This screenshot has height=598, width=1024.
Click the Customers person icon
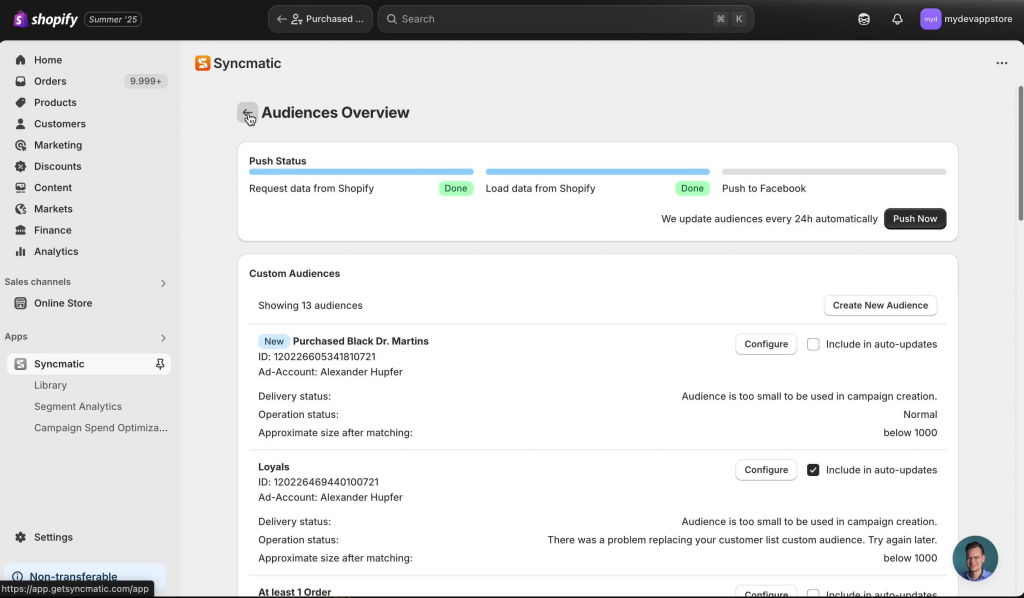coord(20,123)
